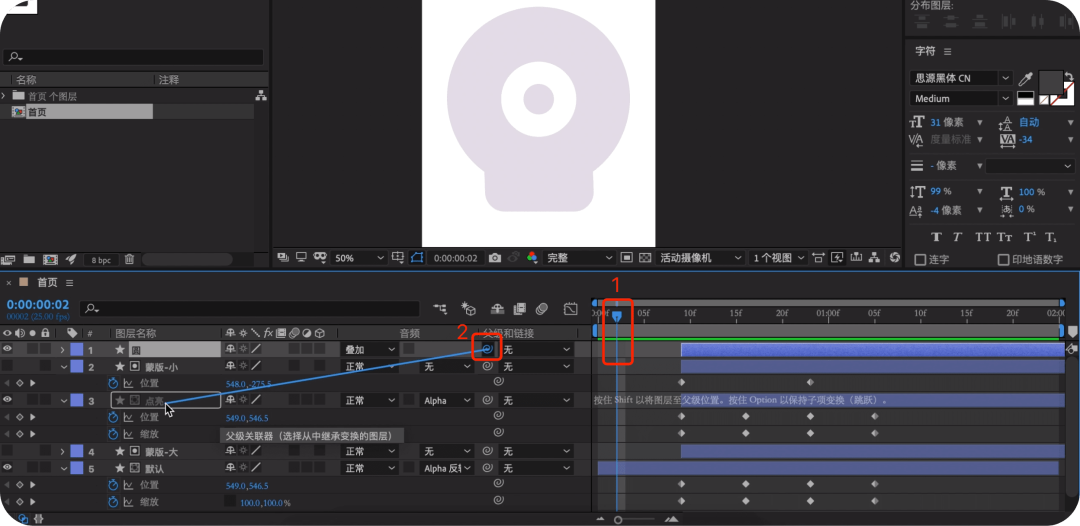
Task: Click the fill color swatch in Character panel
Action: point(1051,83)
